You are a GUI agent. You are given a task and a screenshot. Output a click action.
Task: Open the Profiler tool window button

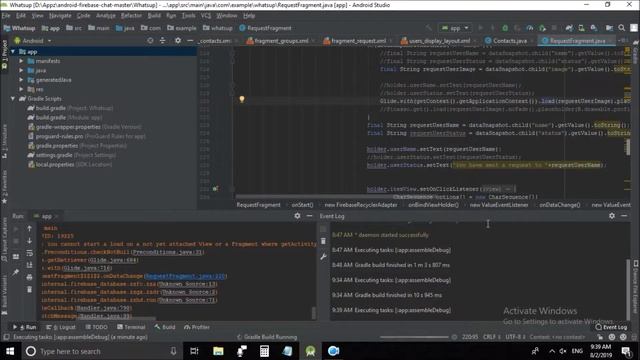[197, 327]
